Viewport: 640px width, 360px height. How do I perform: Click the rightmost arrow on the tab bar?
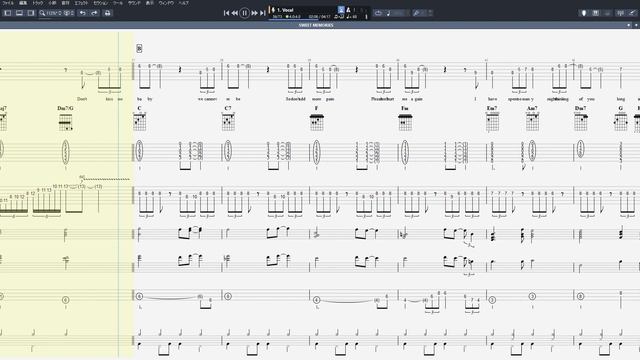[636, 25]
